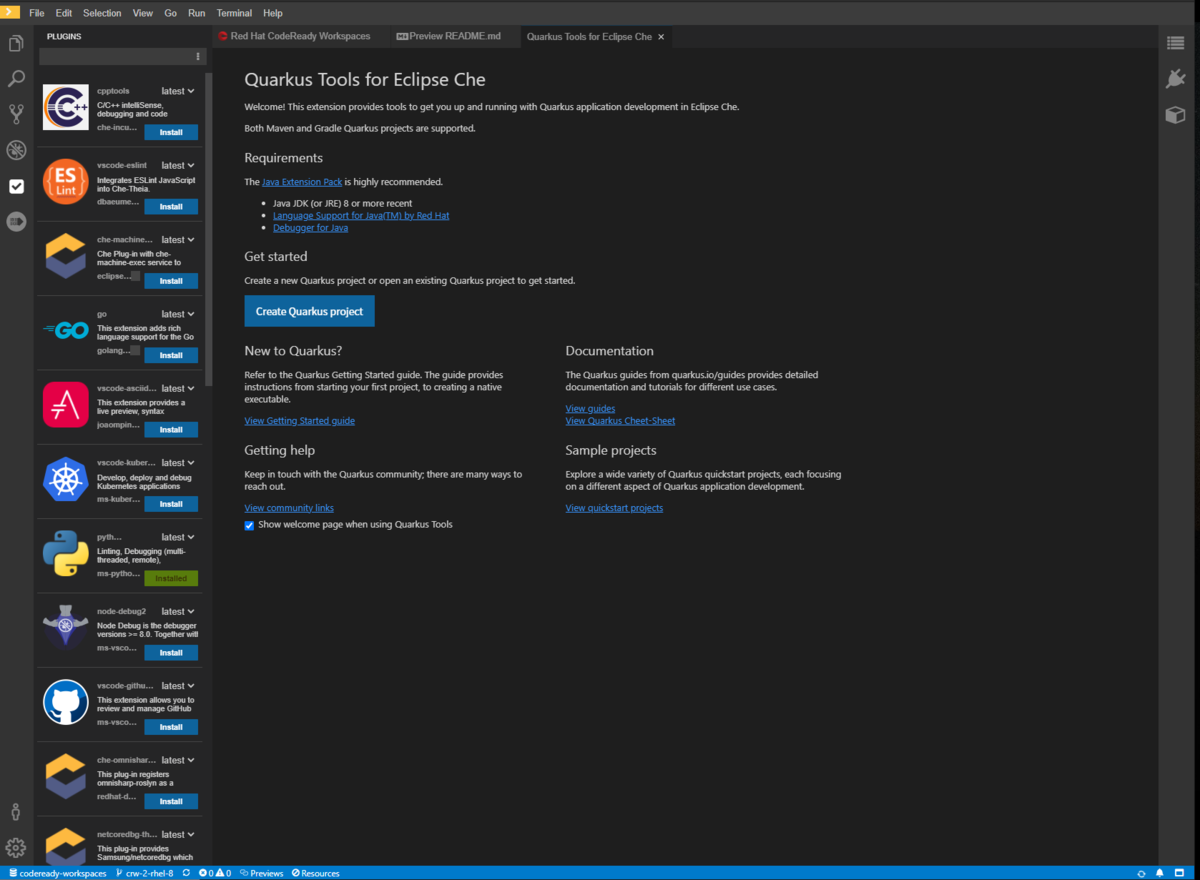The height and width of the screenshot is (880, 1200).
Task: Open the Selection menu
Action: pyautogui.click(x=102, y=13)
